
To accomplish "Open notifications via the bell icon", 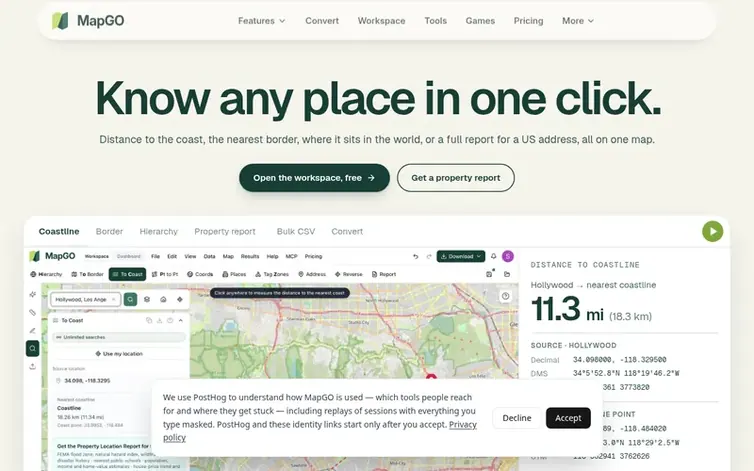I will (x=493, y=256).
